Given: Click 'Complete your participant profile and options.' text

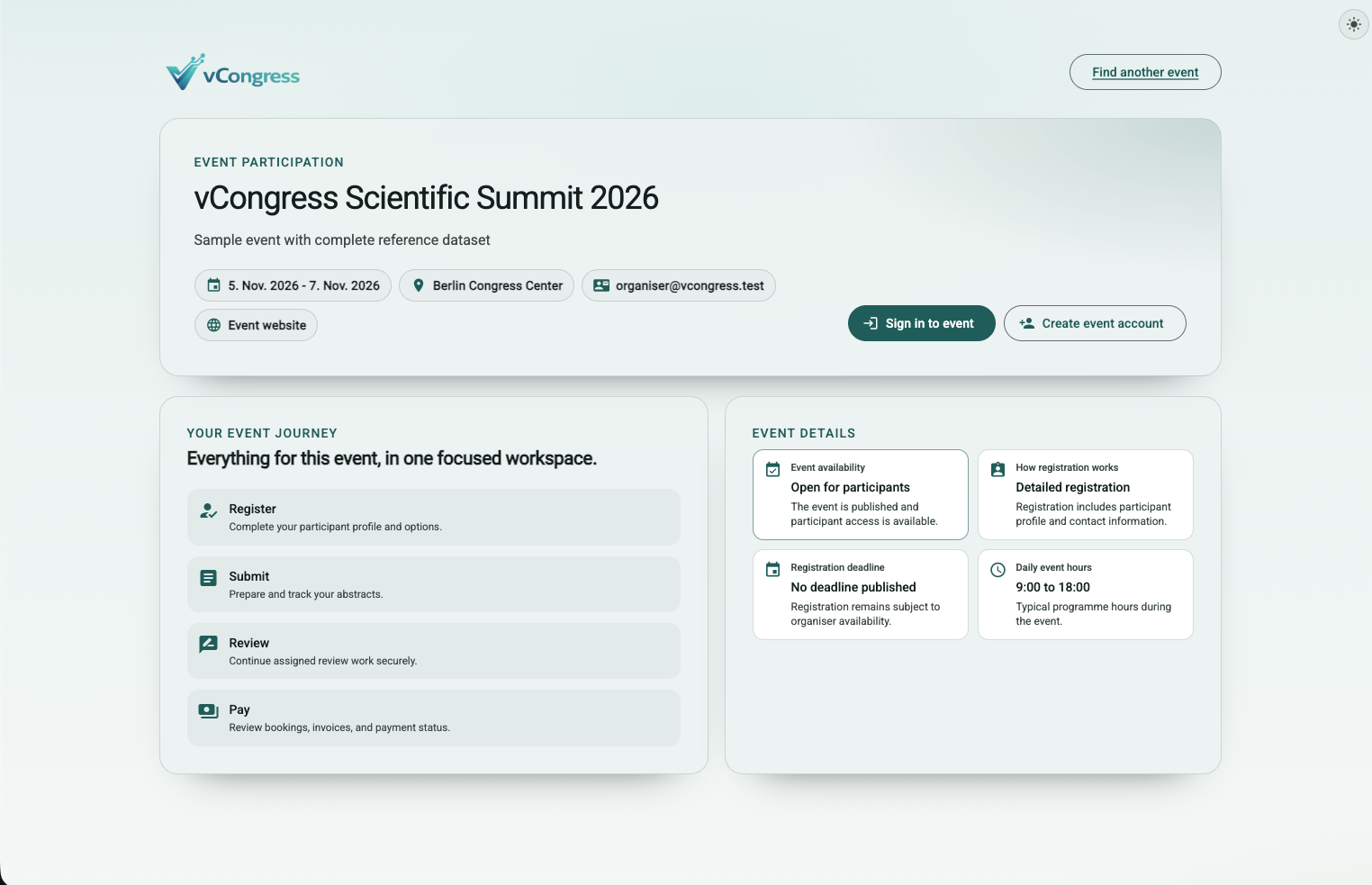Looking at the screenshot, I should 335,527.
